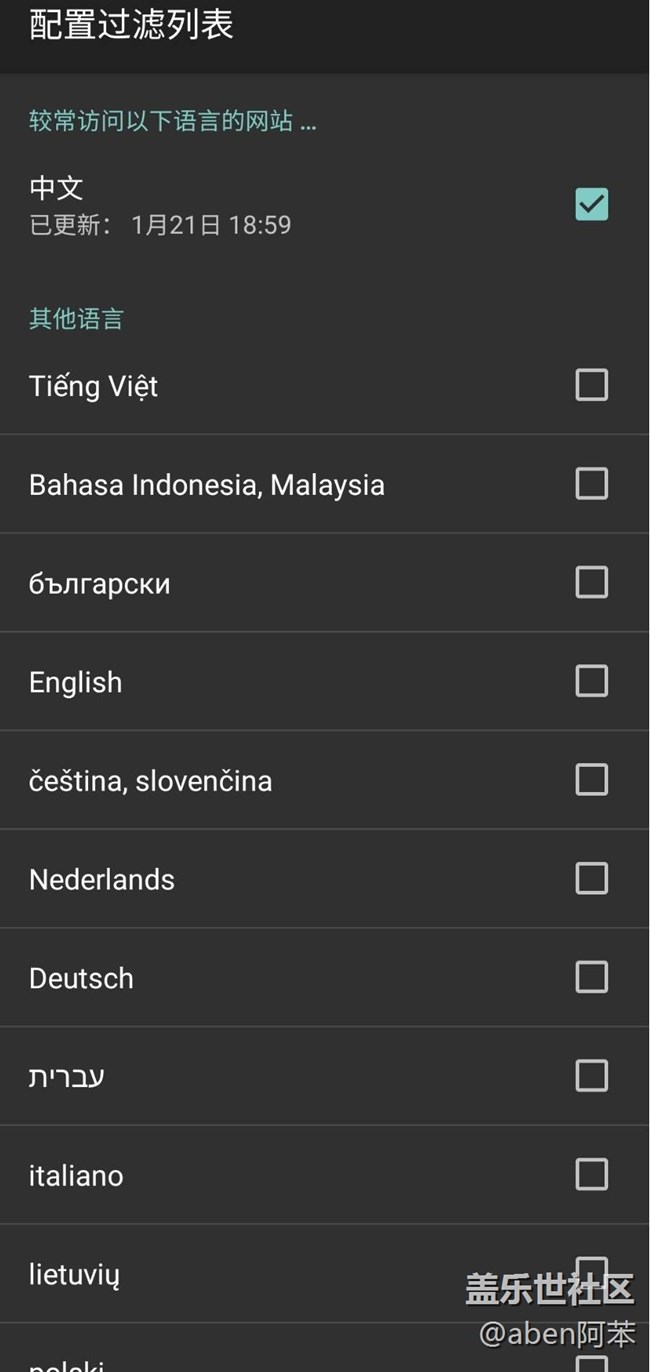The width and height of the screenshot is (650, 1372).
Task: Tick the čeština, slovenčina checkbox
Action: (x=591, y=779)
